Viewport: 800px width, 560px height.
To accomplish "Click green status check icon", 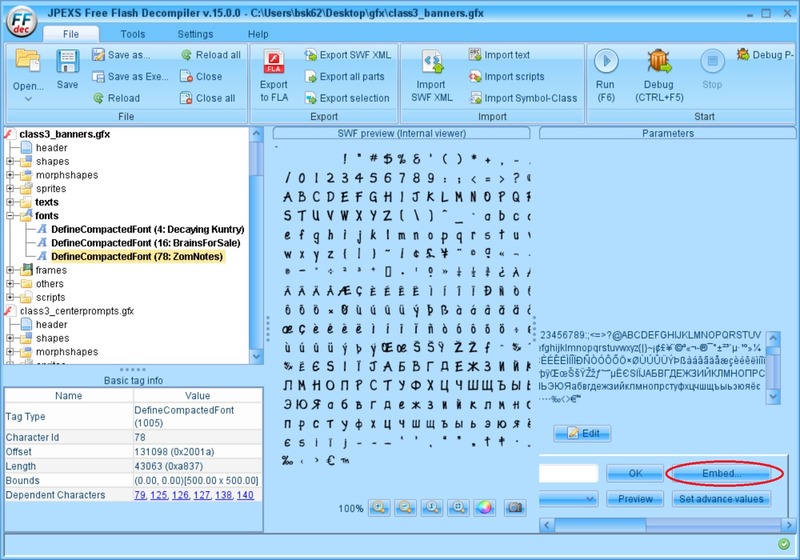I will coord(784,545).
